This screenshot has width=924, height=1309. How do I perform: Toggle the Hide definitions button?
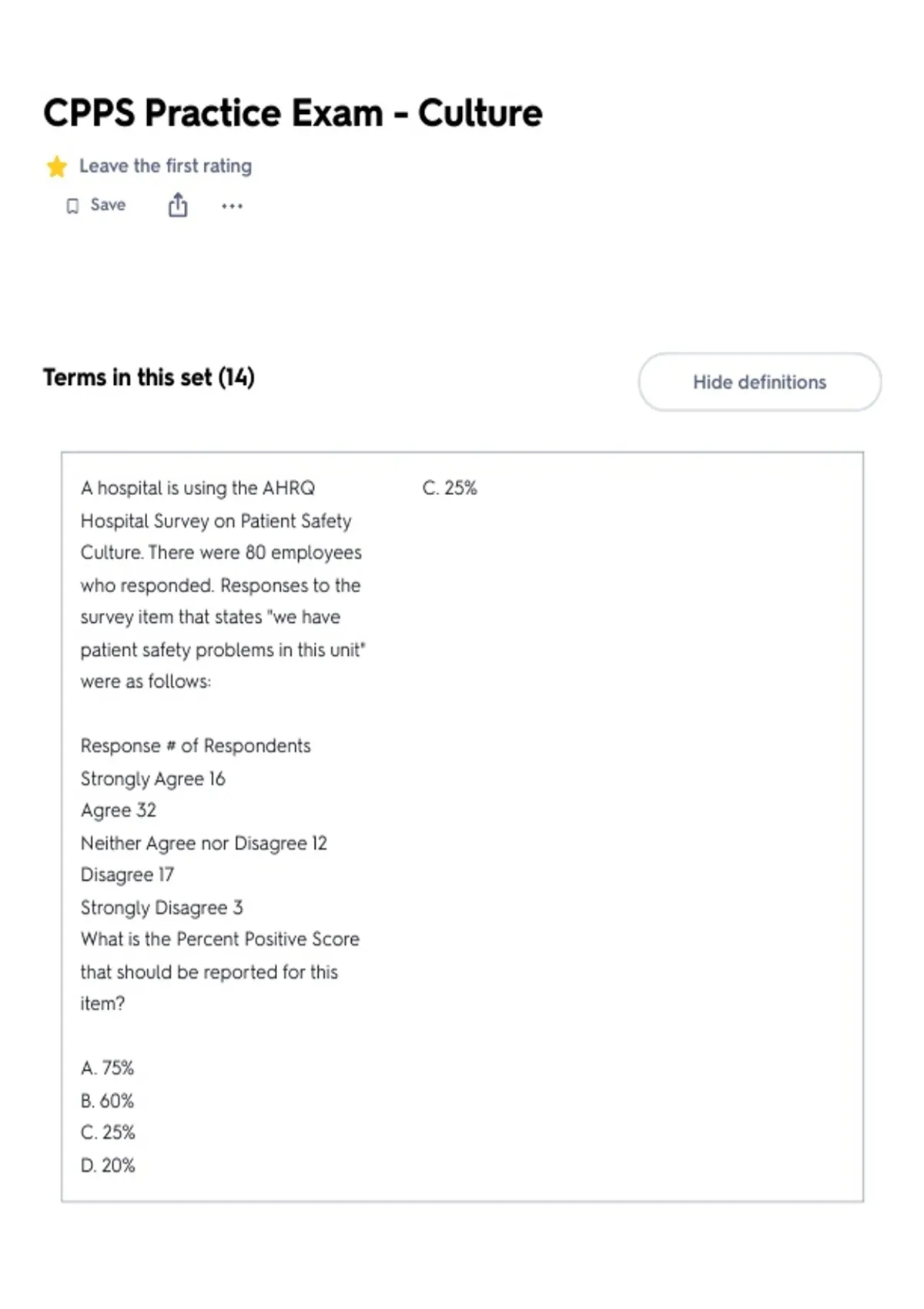759,382
